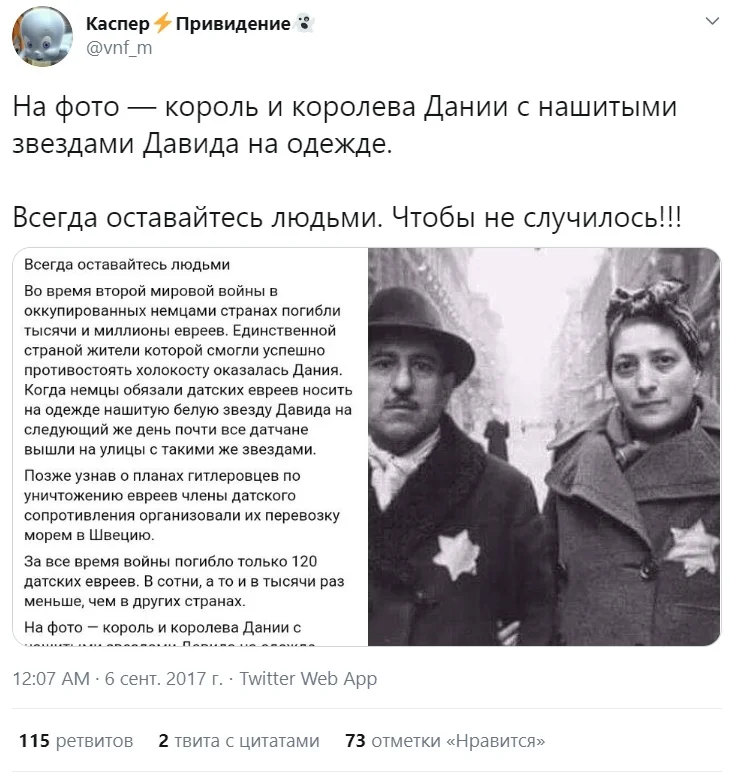This screenshot has width=739, height=773.
Task: Click the lightning bolt emoji in username
Action: (162, 23)
